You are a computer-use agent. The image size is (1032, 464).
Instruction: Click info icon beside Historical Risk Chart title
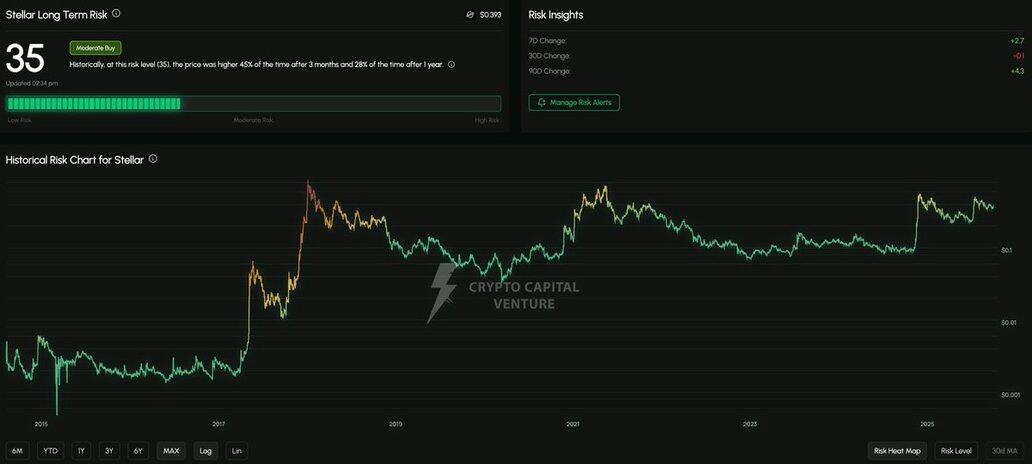(x=153, y=159)
